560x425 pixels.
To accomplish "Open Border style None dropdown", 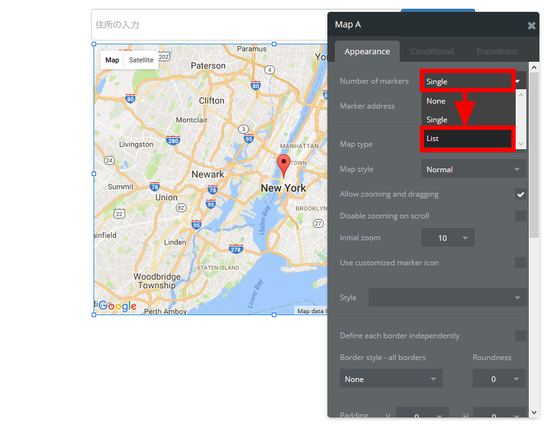I will pyautogui.click(x=391, y=379).
